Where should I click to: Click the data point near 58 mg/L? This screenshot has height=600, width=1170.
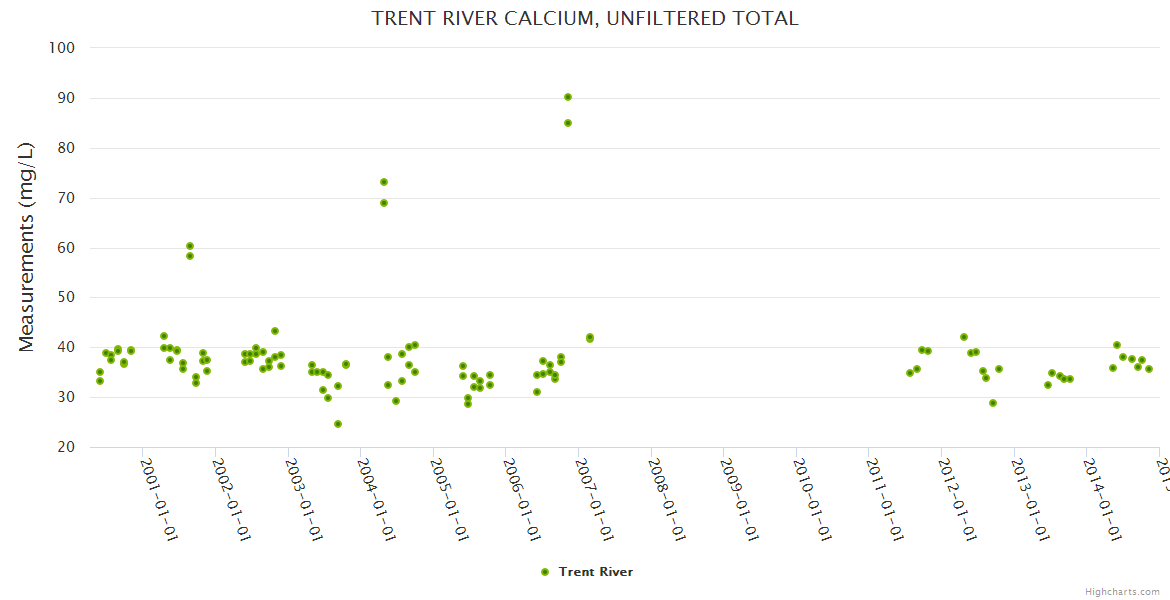190,256
